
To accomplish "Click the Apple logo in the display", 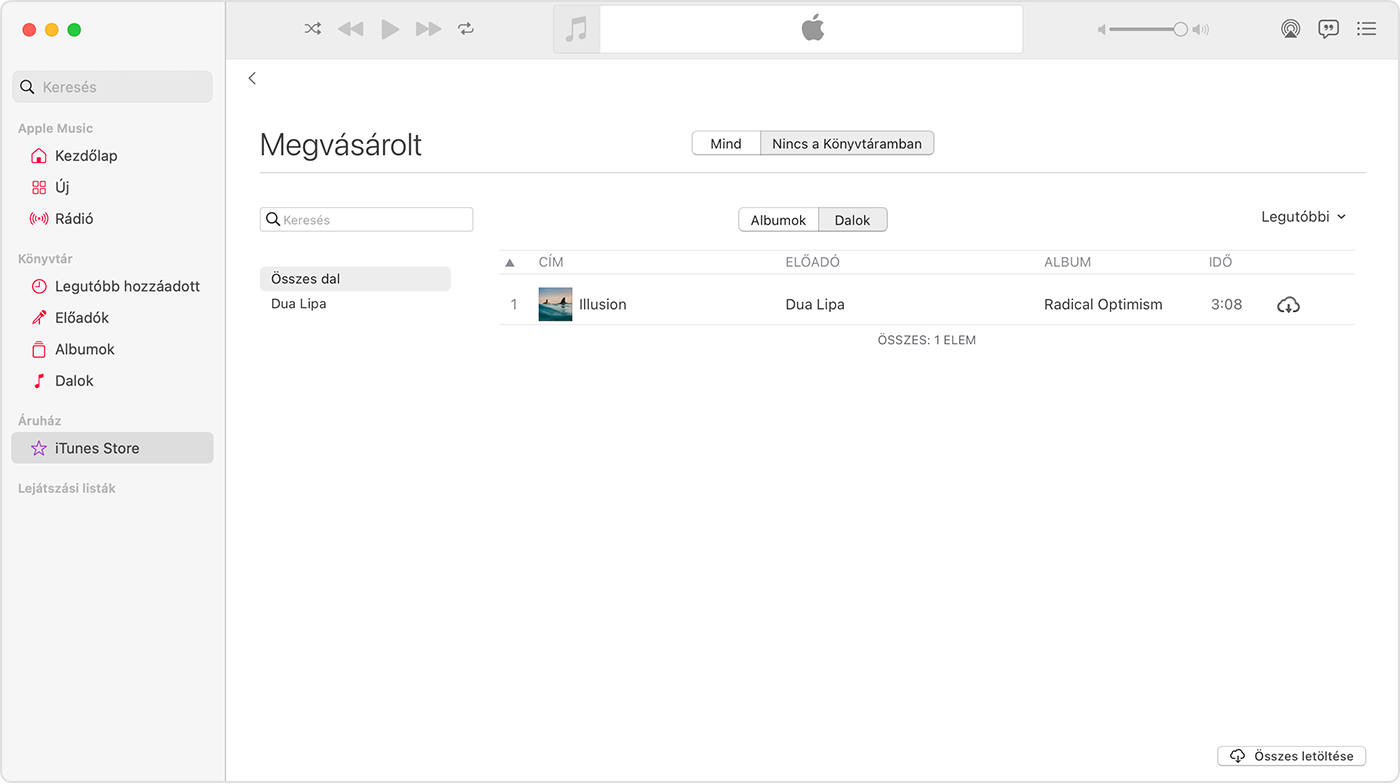I will pyautogui.click(x=813, y=28).
